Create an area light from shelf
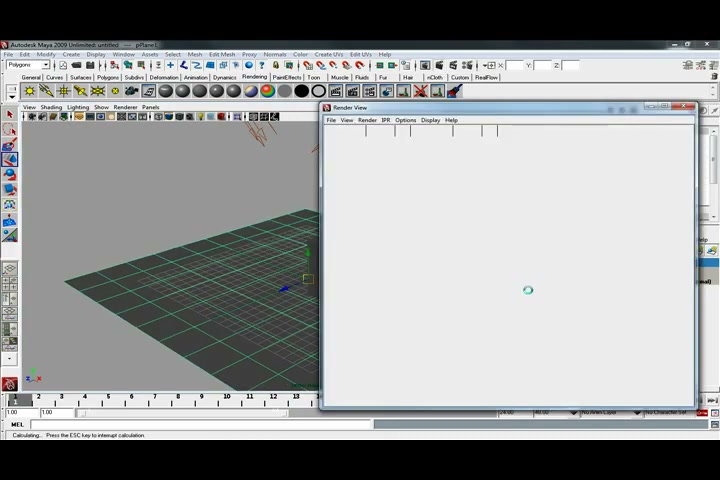720x480 pixels. pos(97,91)
